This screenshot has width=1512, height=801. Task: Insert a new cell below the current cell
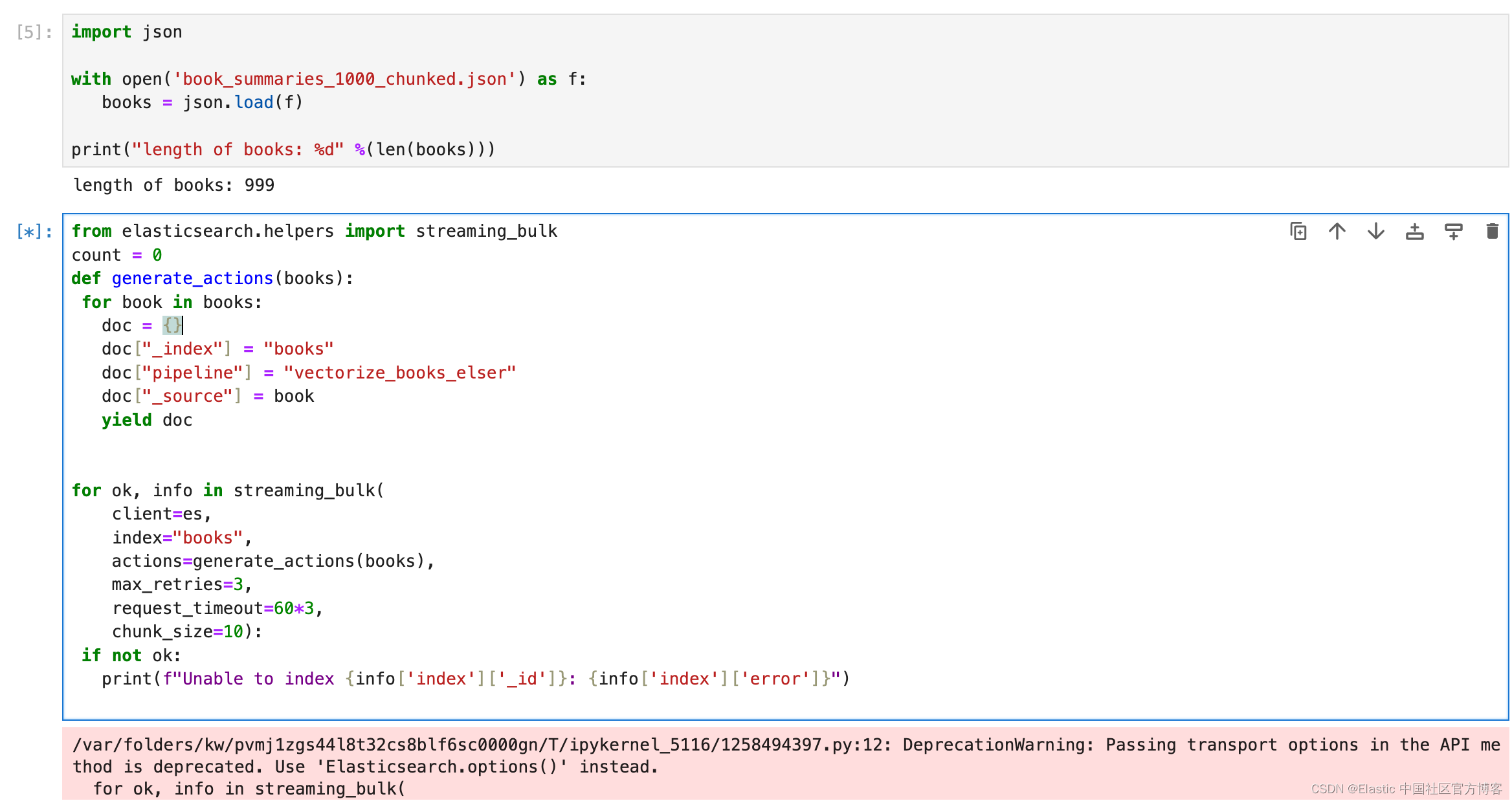tap(1453, 231)
